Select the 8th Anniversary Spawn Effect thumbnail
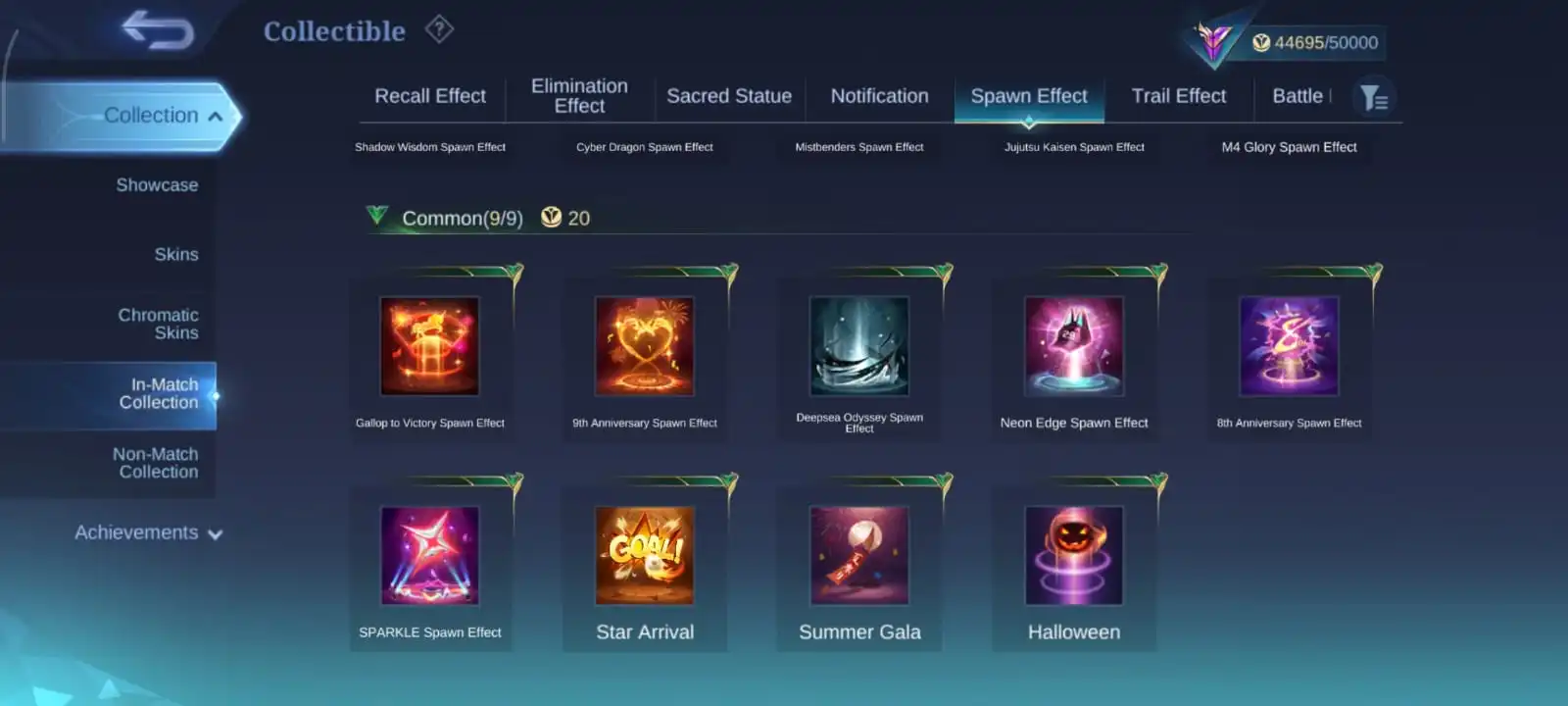1568x706 pixels. tap(1289, 346)
